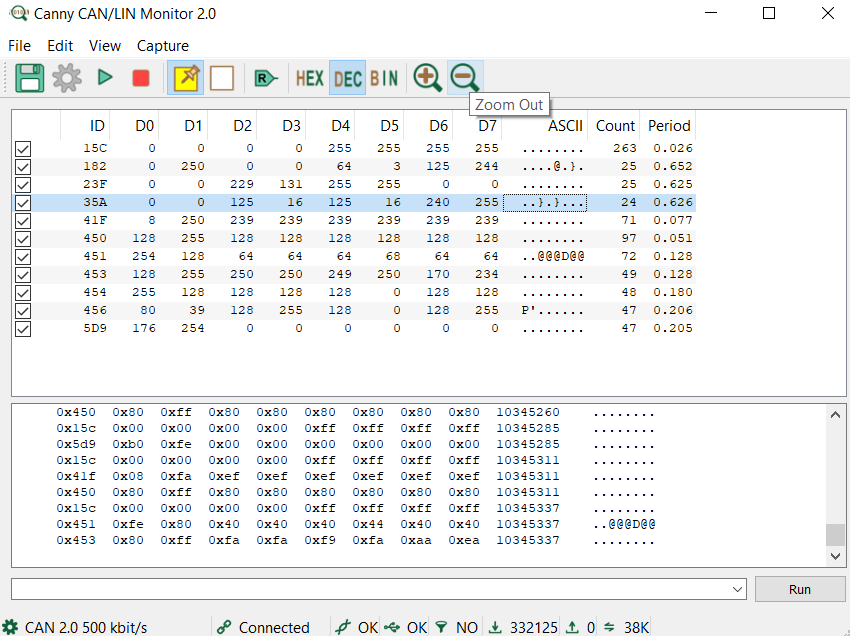
Task: Select the row with ID 450
Action: tap(353, 239)
